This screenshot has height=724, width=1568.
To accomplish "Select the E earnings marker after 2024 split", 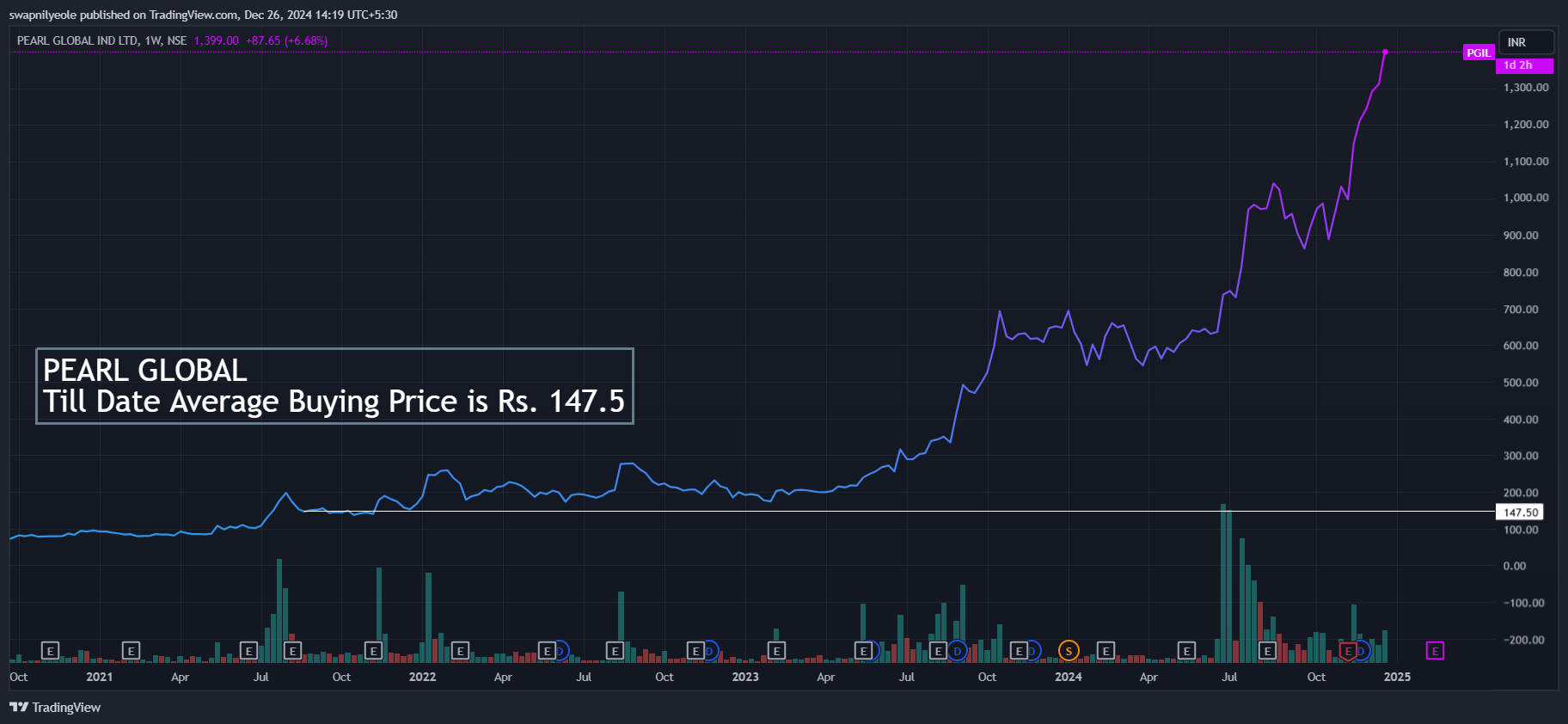I will tap(1106, 651).
